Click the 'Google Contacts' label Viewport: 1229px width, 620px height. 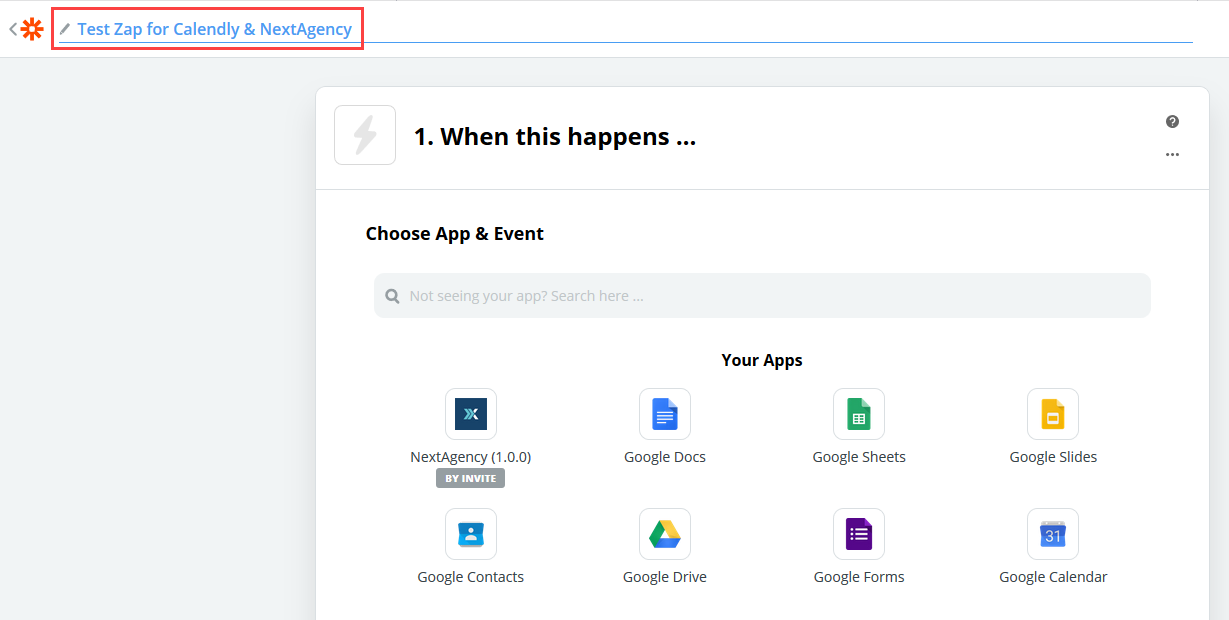tap(471, 577)
